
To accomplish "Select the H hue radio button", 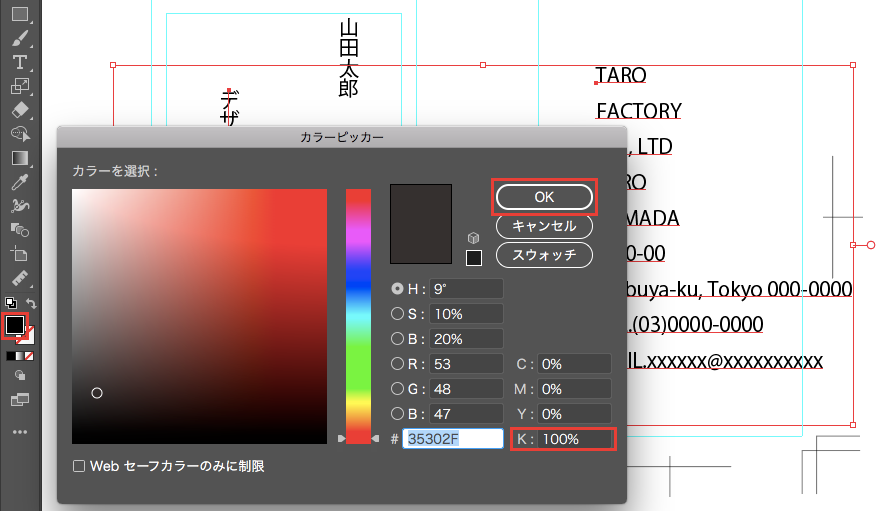I will 397,289.
